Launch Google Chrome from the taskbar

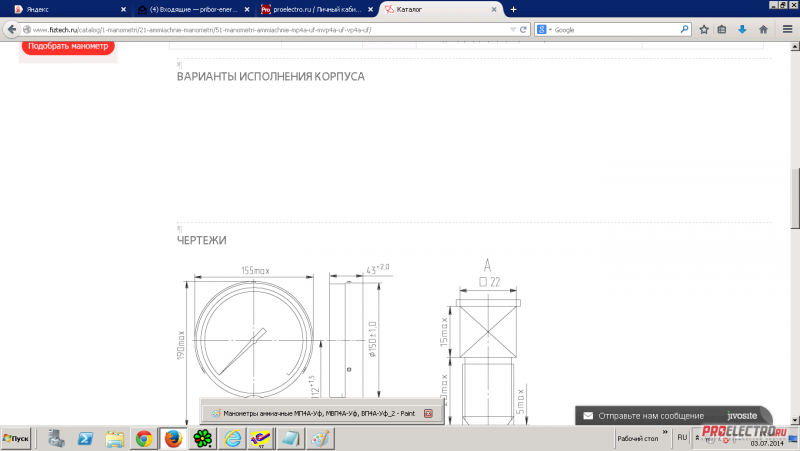click(x=144, y=438)
